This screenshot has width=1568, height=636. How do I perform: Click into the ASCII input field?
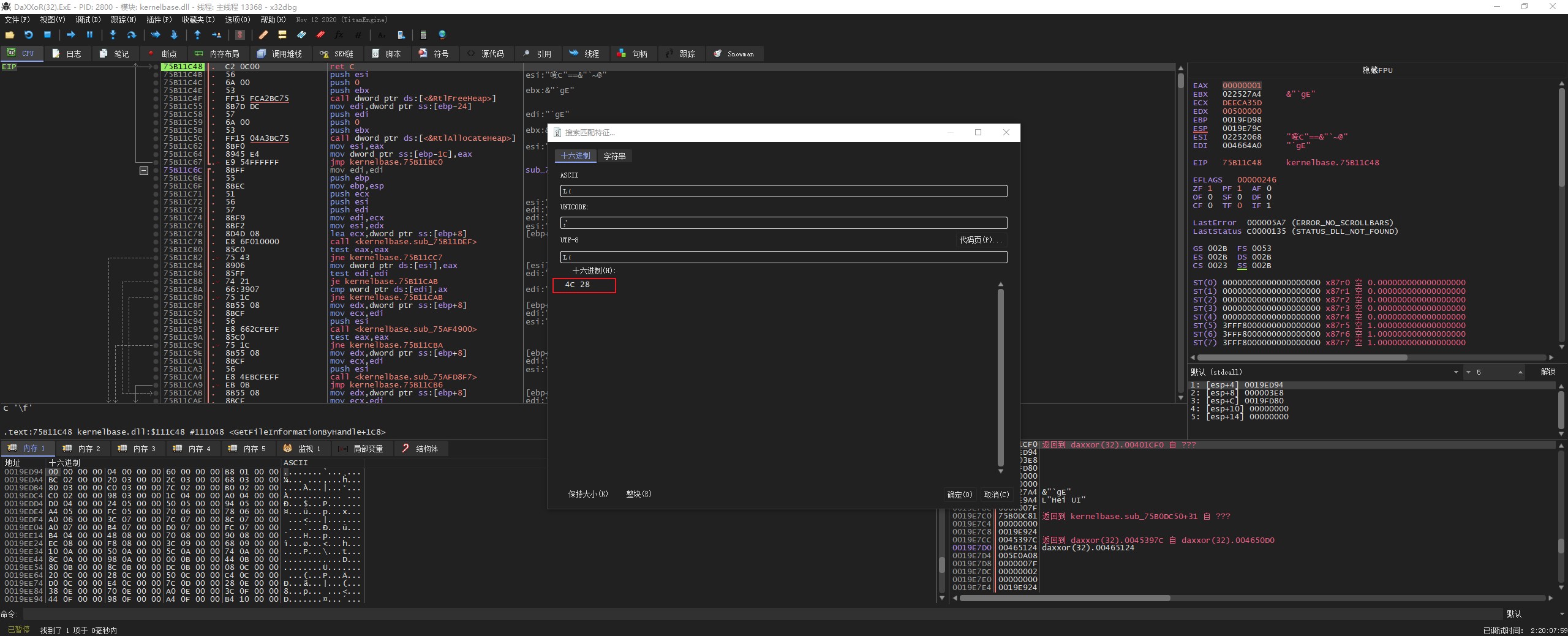(783, 191)
